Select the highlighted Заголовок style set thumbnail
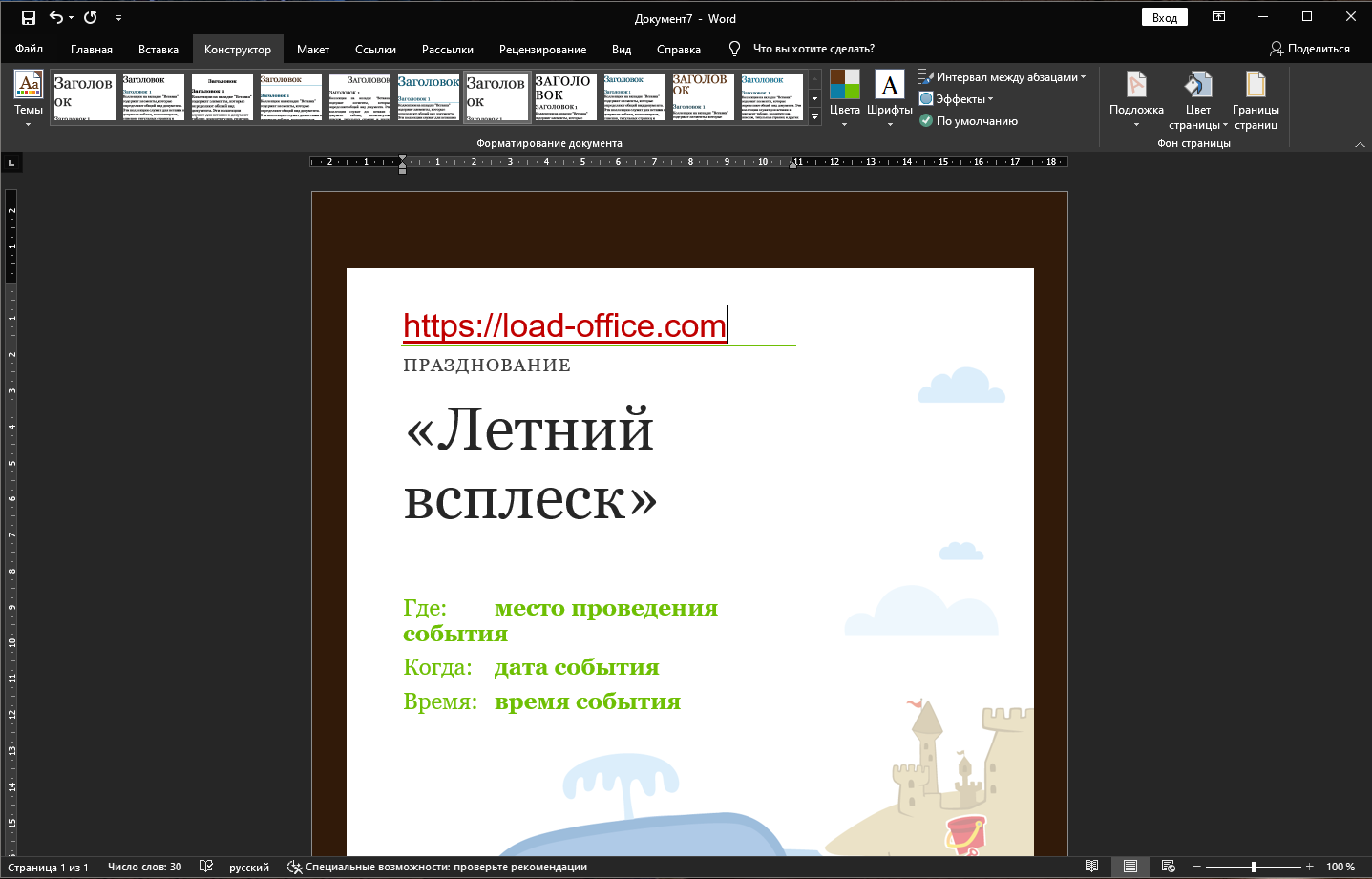 pos(496,97)
